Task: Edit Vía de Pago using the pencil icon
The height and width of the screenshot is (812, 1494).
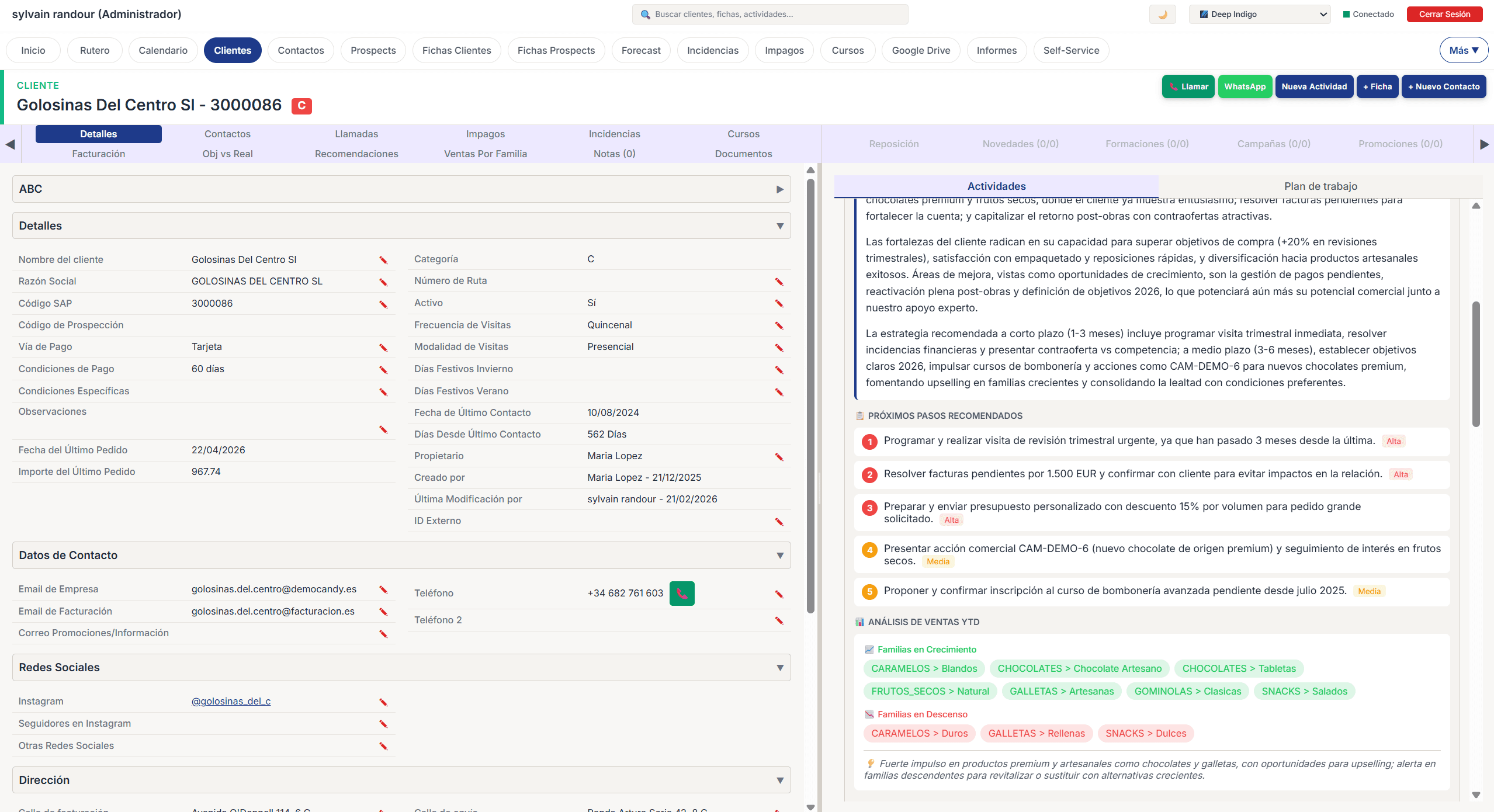Action: coord(383,348)
